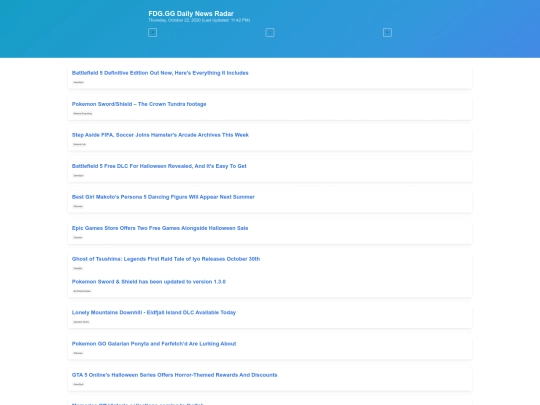Click the source tag under Battlefield 5 Free DLC
The width and height of the screenshot is (540, 405).
tap(79, 175)
